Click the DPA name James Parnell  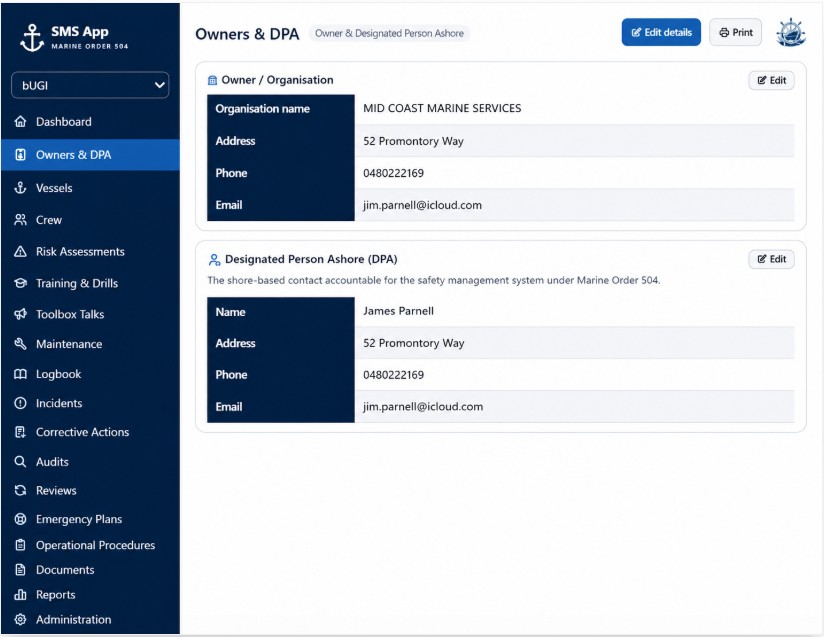[x=398, y=311]
